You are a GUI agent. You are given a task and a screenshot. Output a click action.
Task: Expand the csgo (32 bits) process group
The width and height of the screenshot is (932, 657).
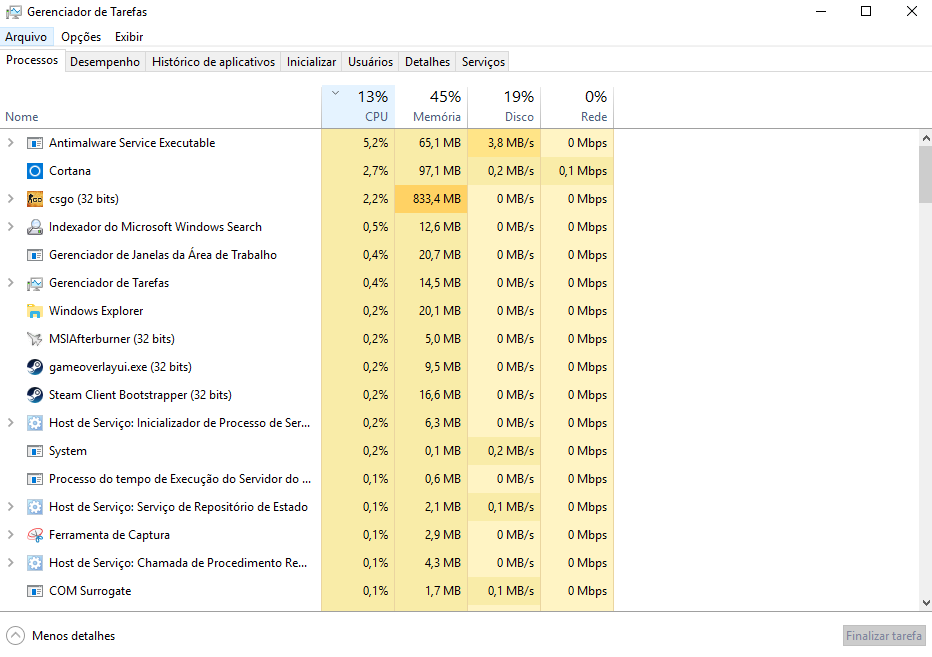(10, 199)
